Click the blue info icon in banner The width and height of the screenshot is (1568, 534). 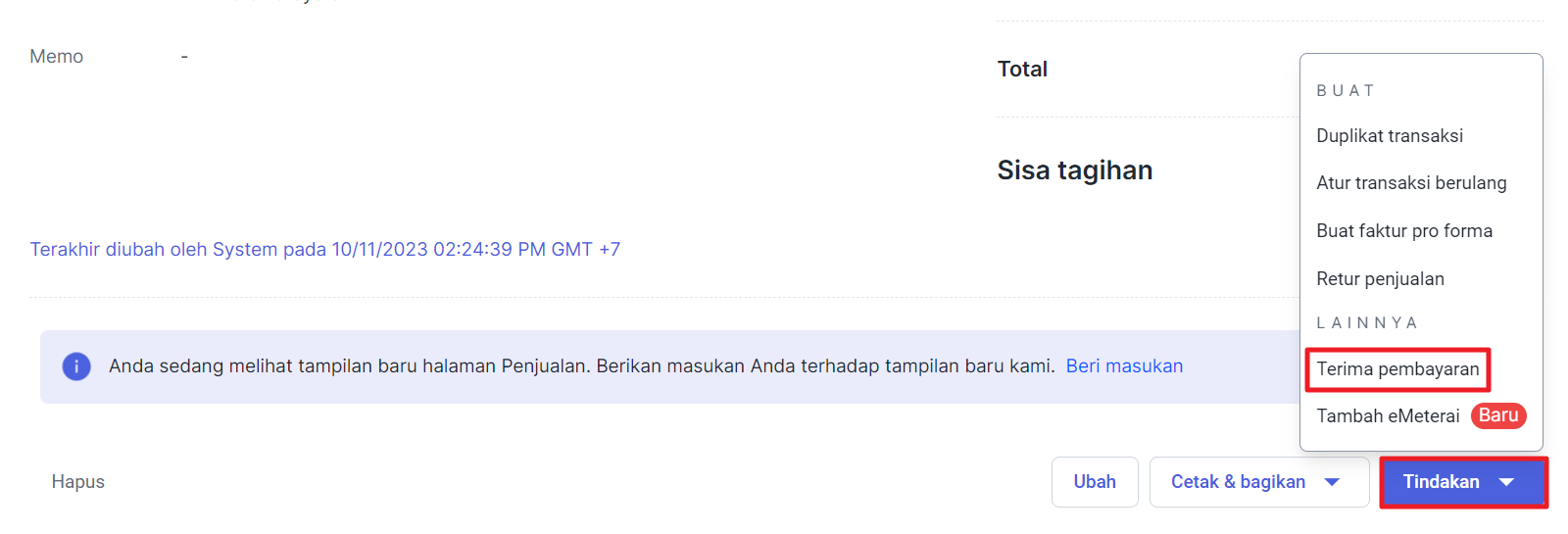[x=76, y=366]
